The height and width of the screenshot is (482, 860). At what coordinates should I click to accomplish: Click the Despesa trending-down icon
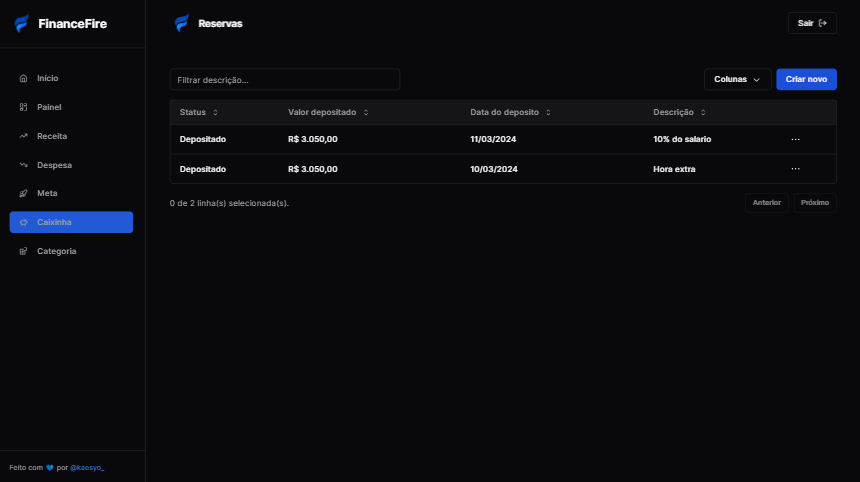[24, 165]
